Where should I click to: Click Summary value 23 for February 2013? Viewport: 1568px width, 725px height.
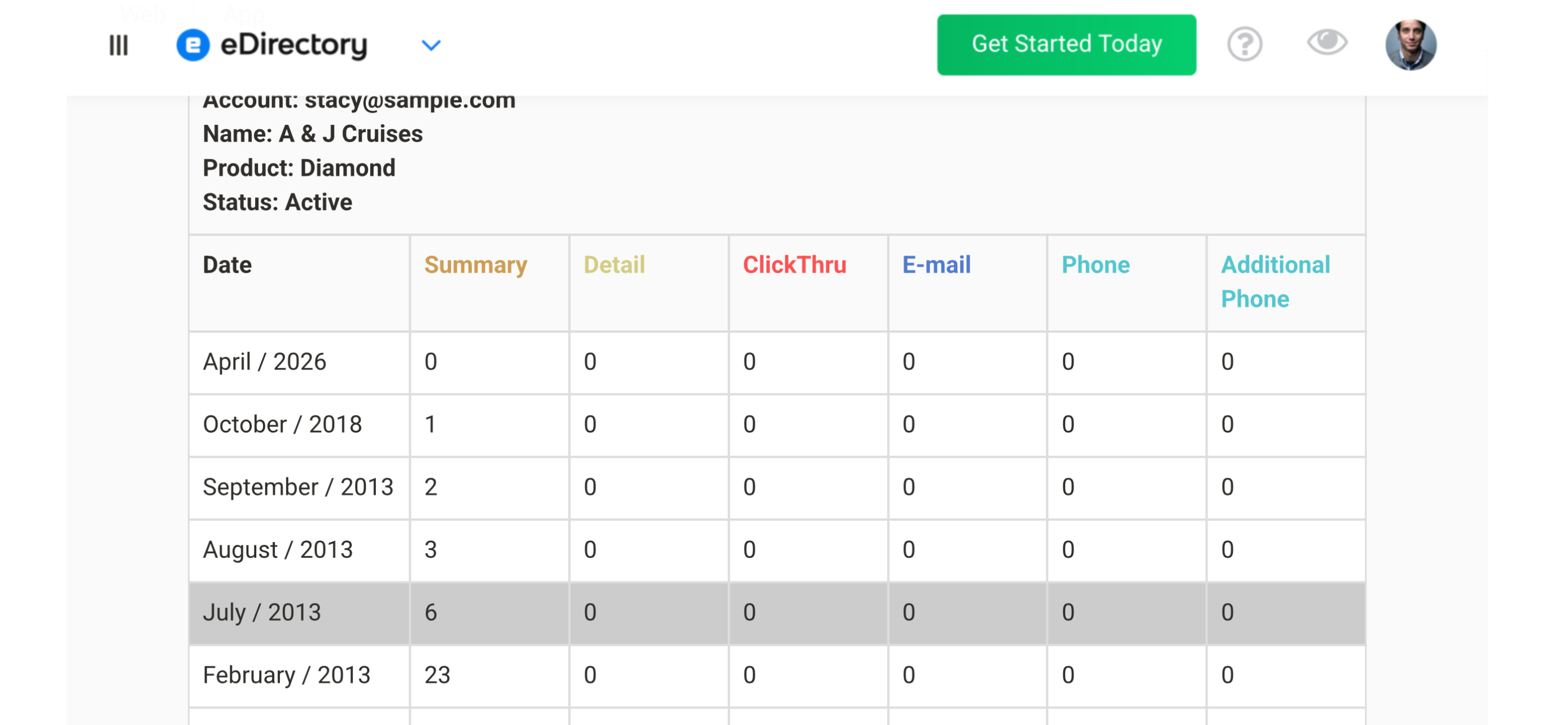[437, 676]
